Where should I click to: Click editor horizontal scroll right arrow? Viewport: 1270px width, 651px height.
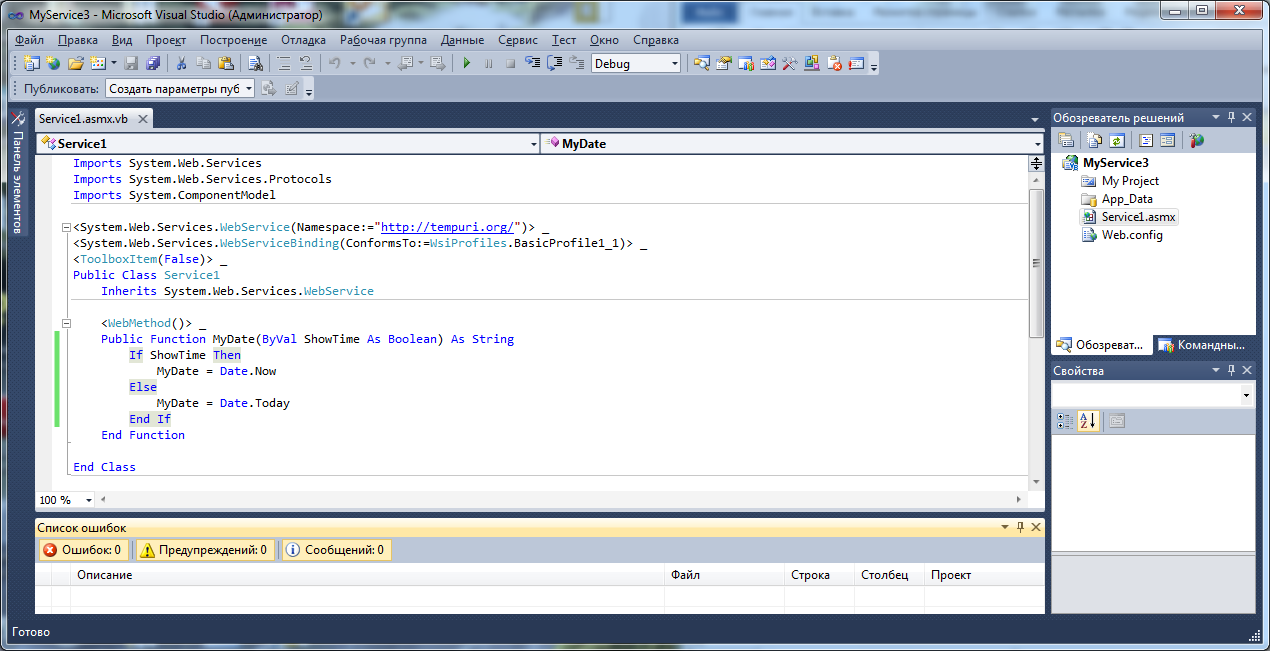click(1019, 499)
